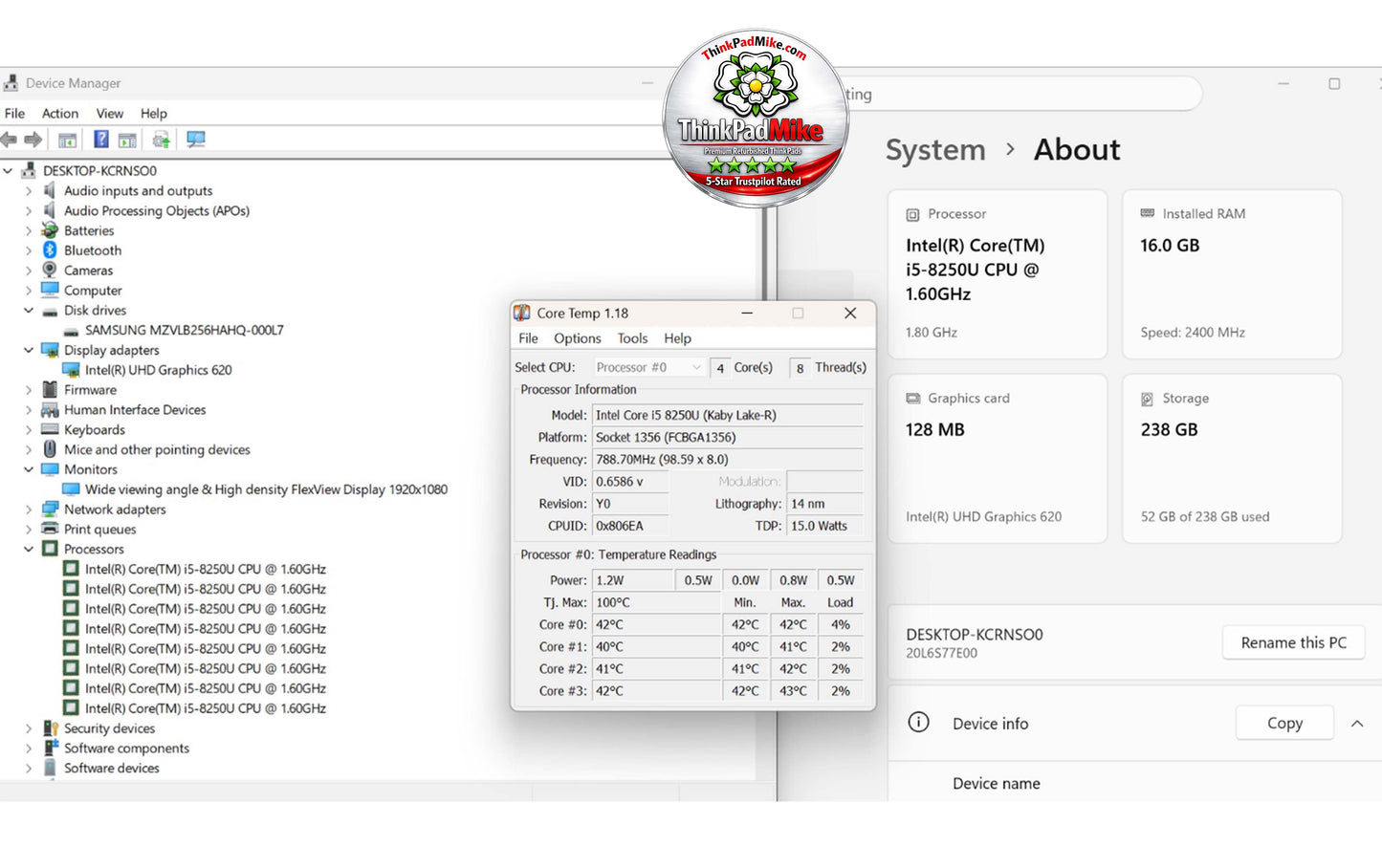The width and height of the screenshot is (1382, 868).
Task: Click the Forward arrow in Device Manager toolbar
Action: [33, 140]
